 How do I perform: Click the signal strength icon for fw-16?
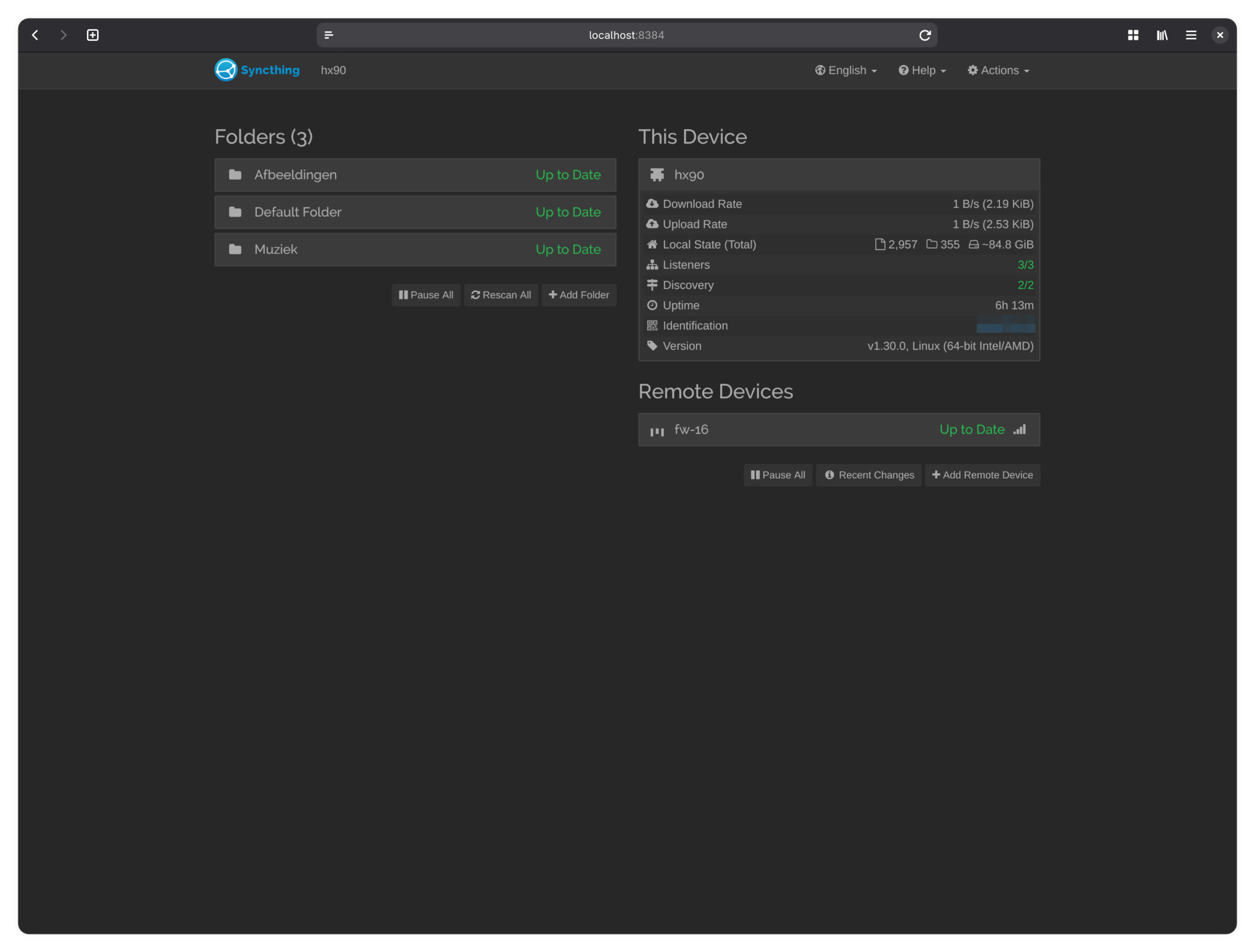click(1020, 430)
